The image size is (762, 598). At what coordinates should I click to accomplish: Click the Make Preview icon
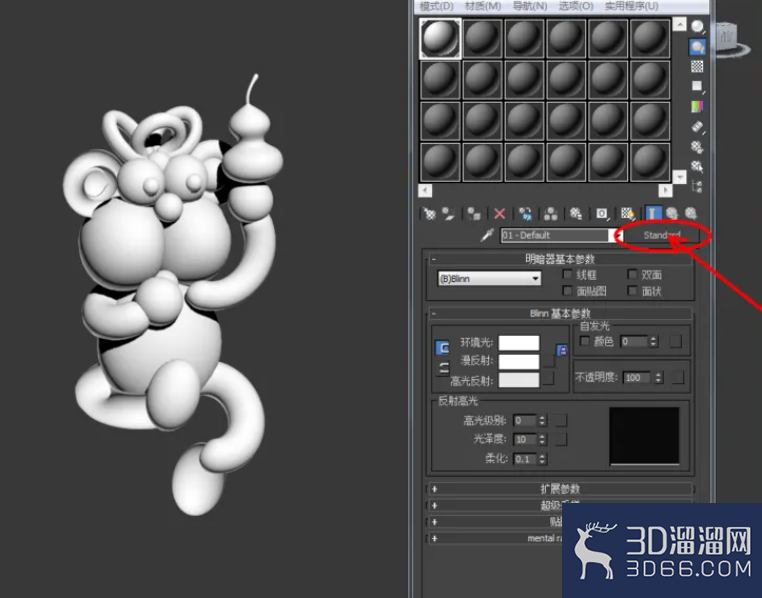pyautogui.click(x=697, y=127)
